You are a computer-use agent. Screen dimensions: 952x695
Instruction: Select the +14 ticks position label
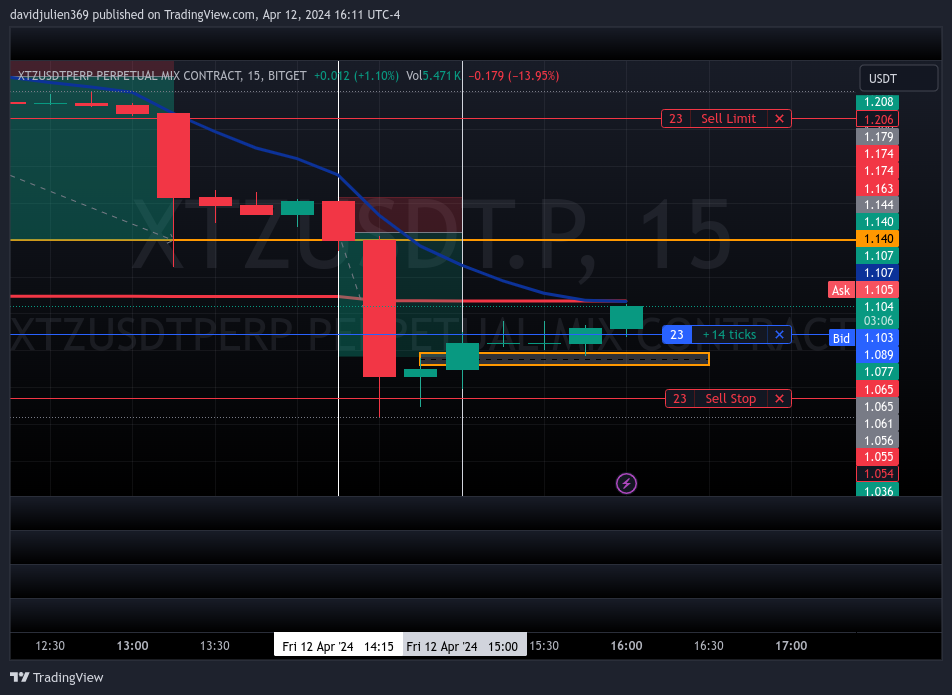tap(729, 334)
